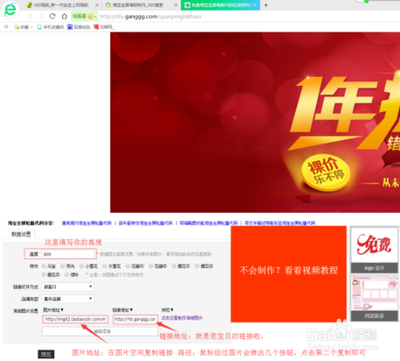Close the active green tab
The height and width of the screenshot is (361, 400).
click(x=256, y=5)
